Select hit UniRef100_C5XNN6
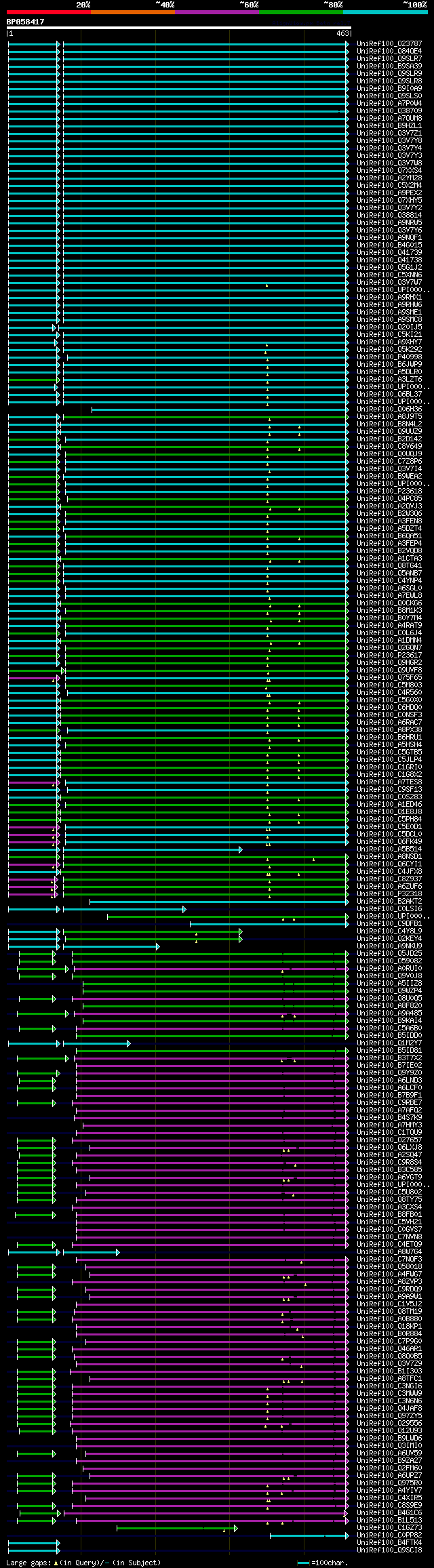Screen dimensions: 434x1568 pyautogui.click(x=389, y=275)
